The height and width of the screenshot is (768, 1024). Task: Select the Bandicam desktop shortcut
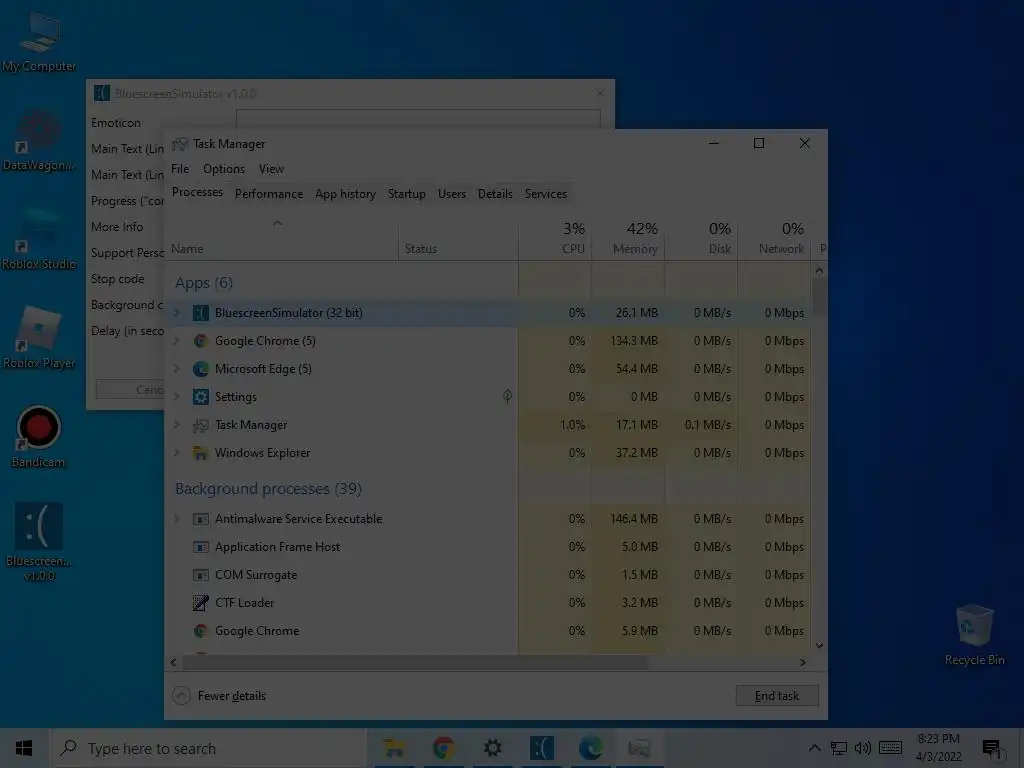click(x=39, y=437)
